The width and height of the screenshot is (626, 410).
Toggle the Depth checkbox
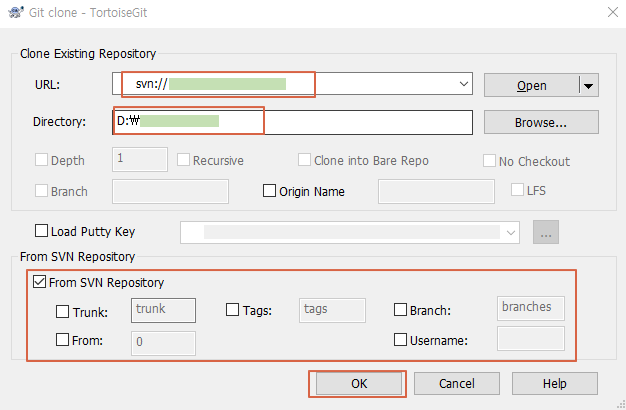pos(41,160)
